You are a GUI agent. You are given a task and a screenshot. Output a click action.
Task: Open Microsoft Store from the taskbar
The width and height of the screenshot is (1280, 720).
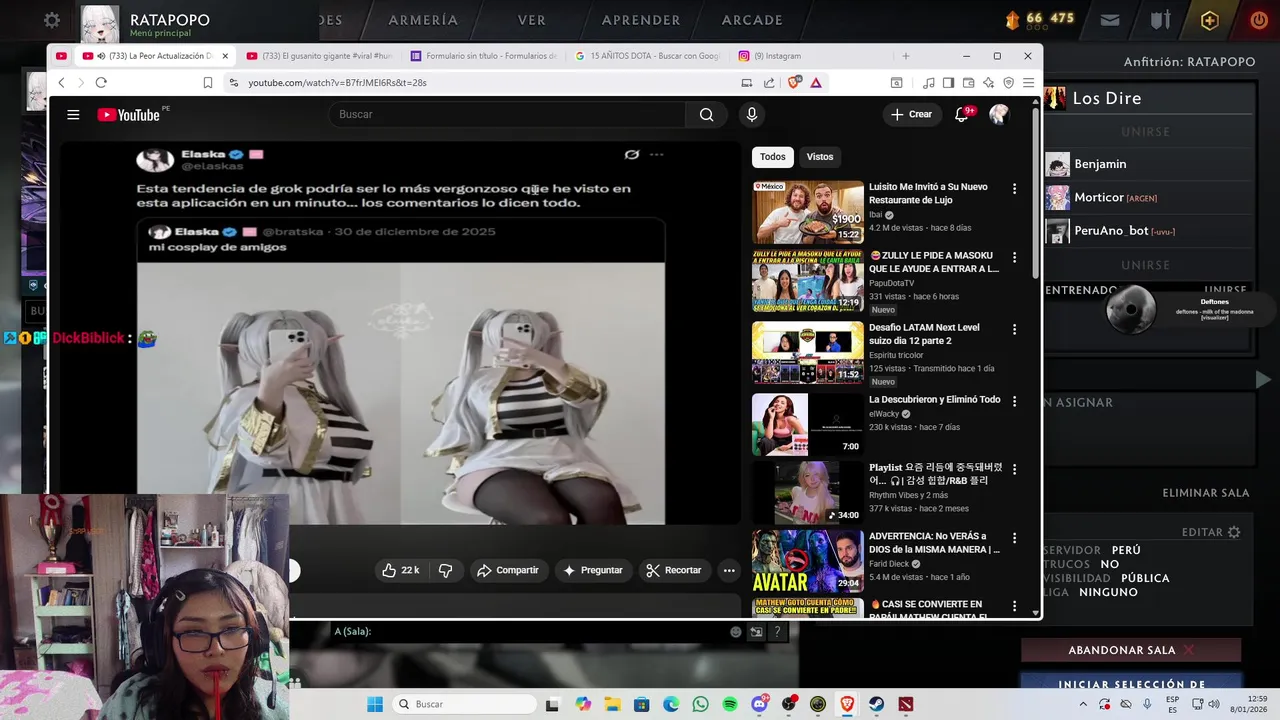[x=641, y=704]
